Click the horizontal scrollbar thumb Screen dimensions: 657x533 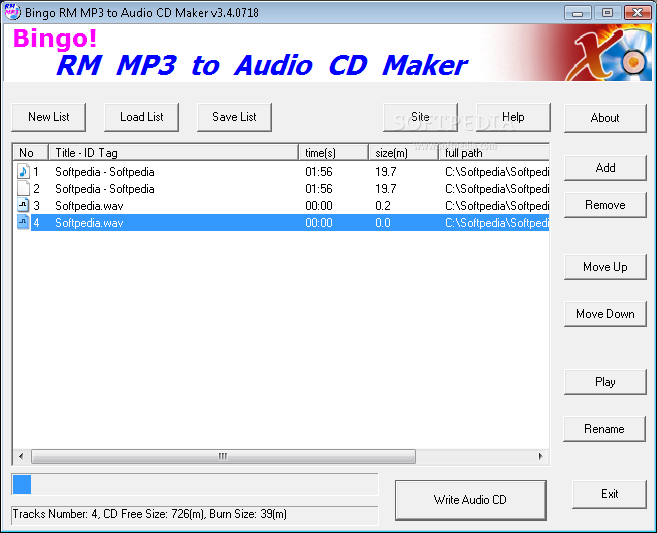[x=223, y=456]
